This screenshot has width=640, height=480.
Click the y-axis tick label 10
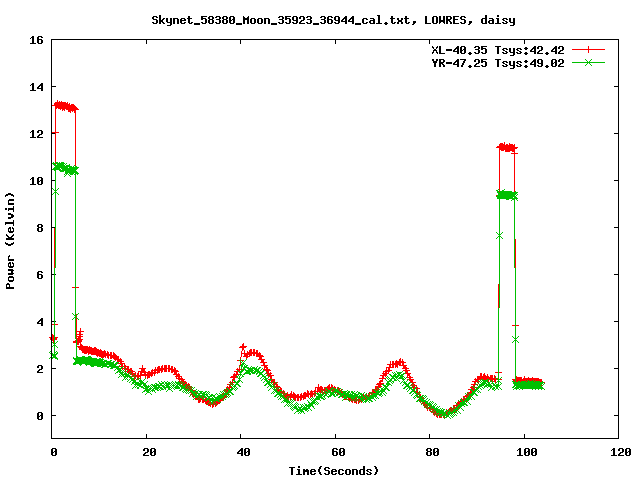tap(35, 181)
